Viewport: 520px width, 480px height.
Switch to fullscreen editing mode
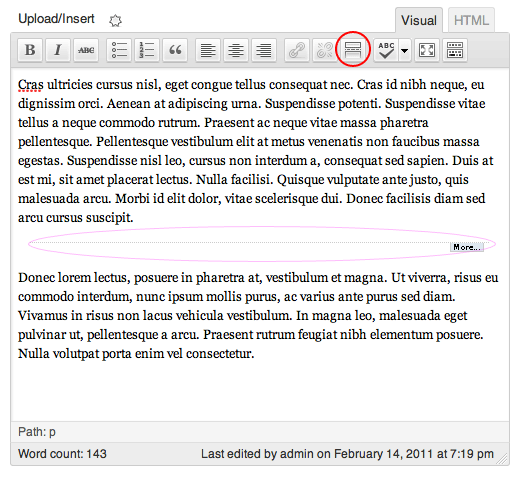click(x=427, y=50)
